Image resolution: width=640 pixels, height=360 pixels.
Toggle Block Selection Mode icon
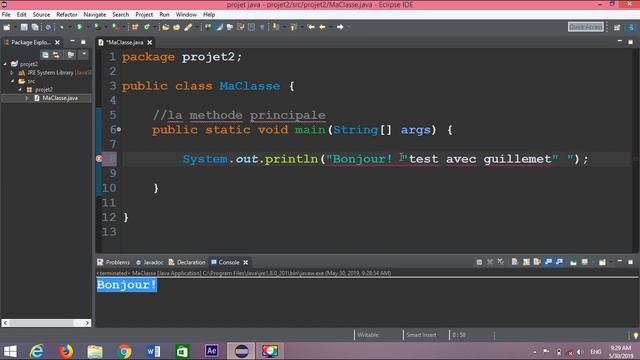(251, 27)
